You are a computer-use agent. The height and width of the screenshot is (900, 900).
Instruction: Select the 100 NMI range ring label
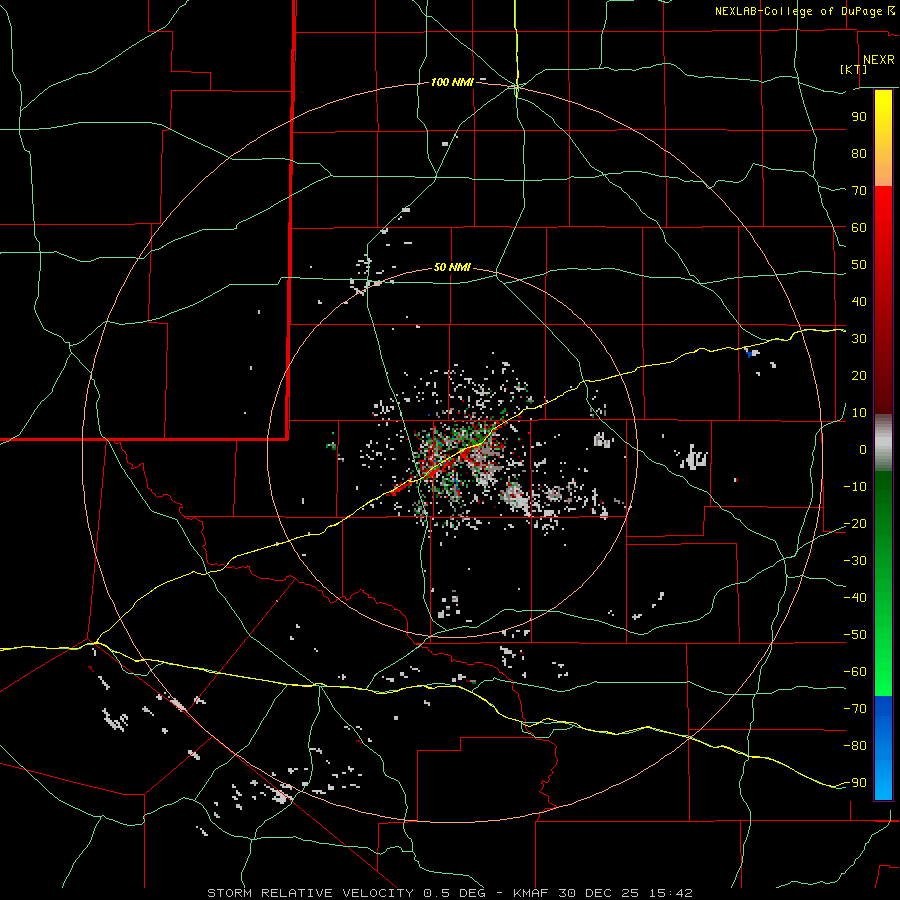(x=452, y=83)
